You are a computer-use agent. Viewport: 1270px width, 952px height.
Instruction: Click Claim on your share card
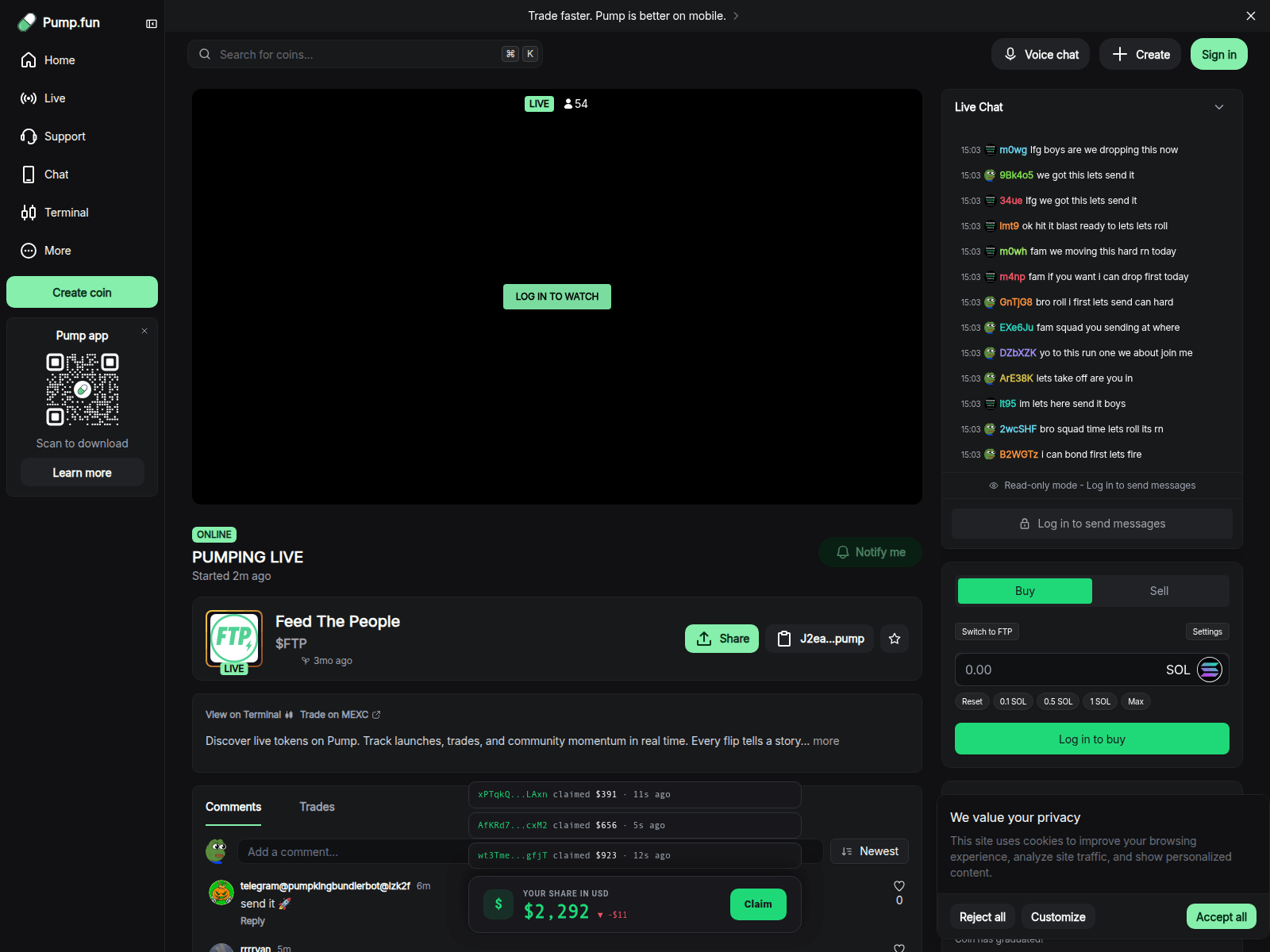(758, 904)
